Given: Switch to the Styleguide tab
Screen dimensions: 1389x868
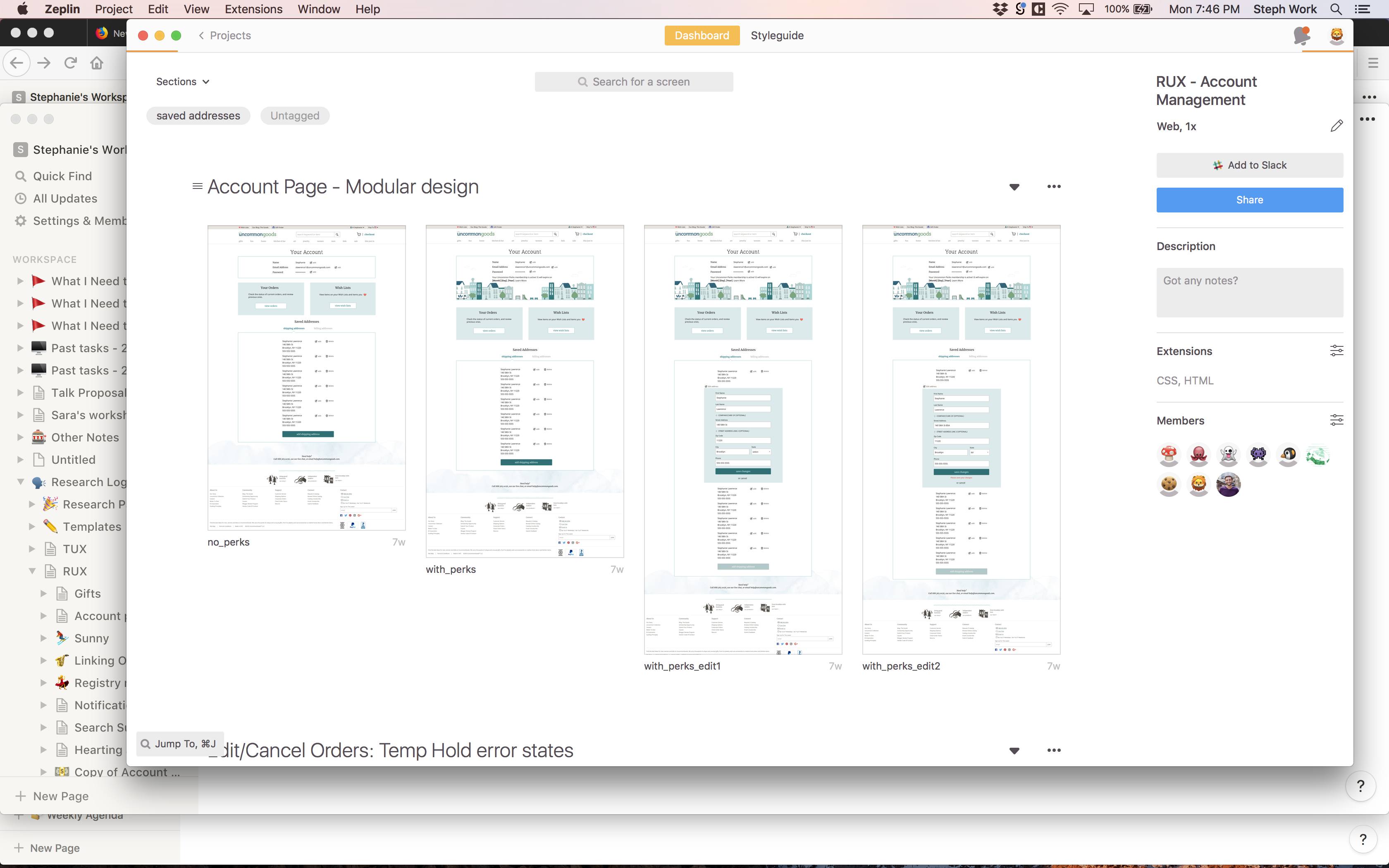Looking at the screenshot, I should tap(777, 36).
